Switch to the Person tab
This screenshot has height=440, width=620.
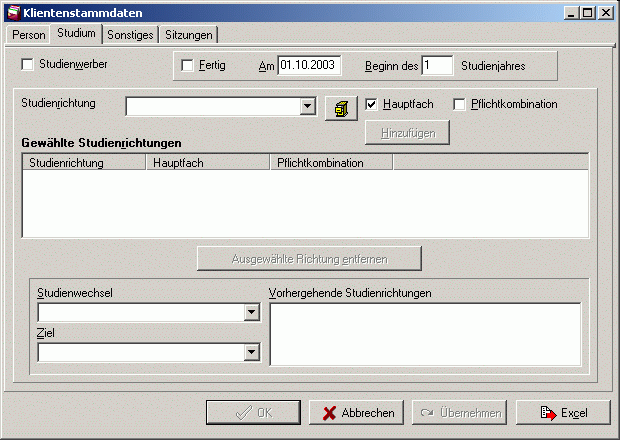[x=28, y=35]
